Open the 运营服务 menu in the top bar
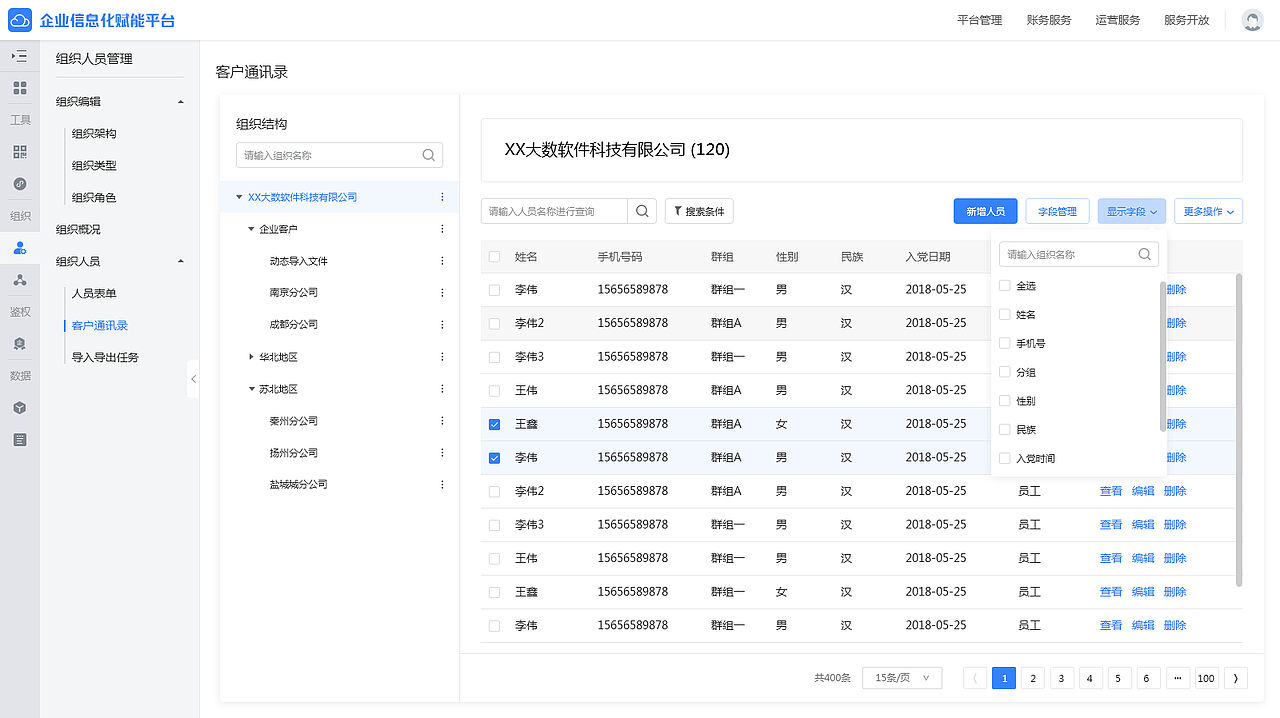Image resolution: width=1280 pixels, height=718 pixels. click(1117, 19)
